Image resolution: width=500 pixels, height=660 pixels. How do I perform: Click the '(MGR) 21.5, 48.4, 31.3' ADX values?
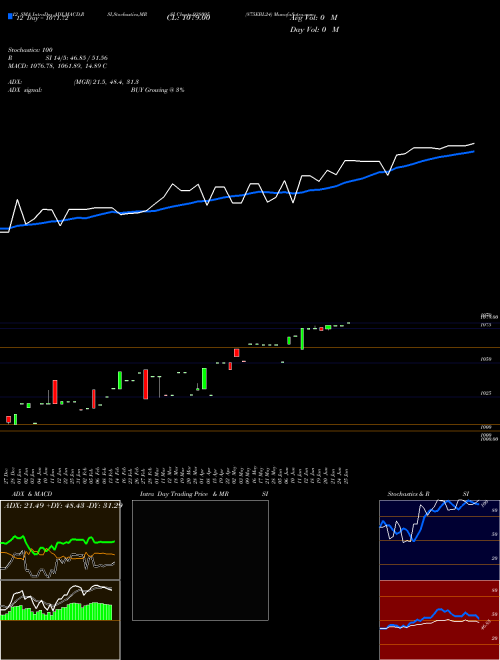tap(106, 82)
